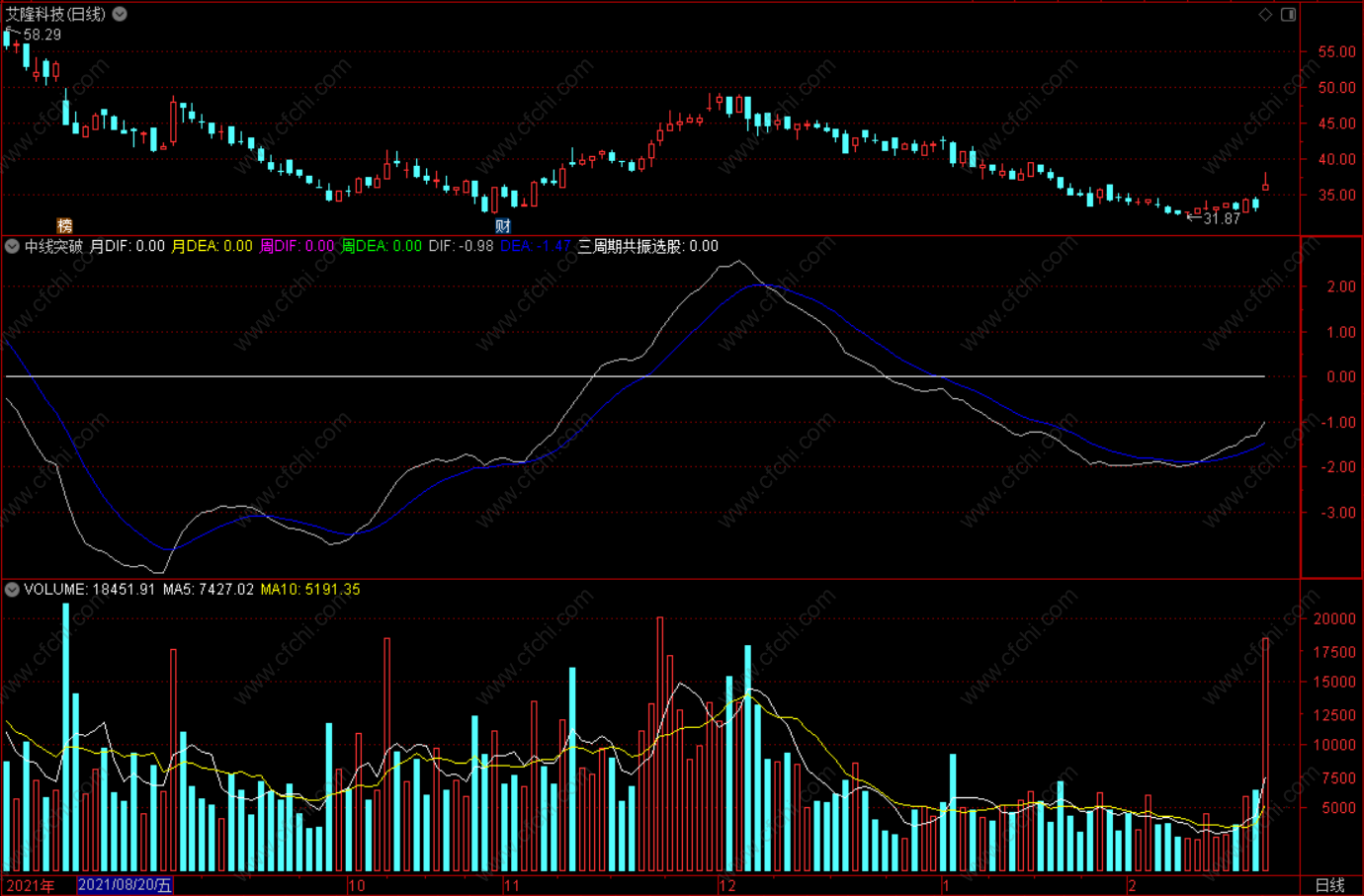Click the 35.00 price axis label

(1337, 195)
